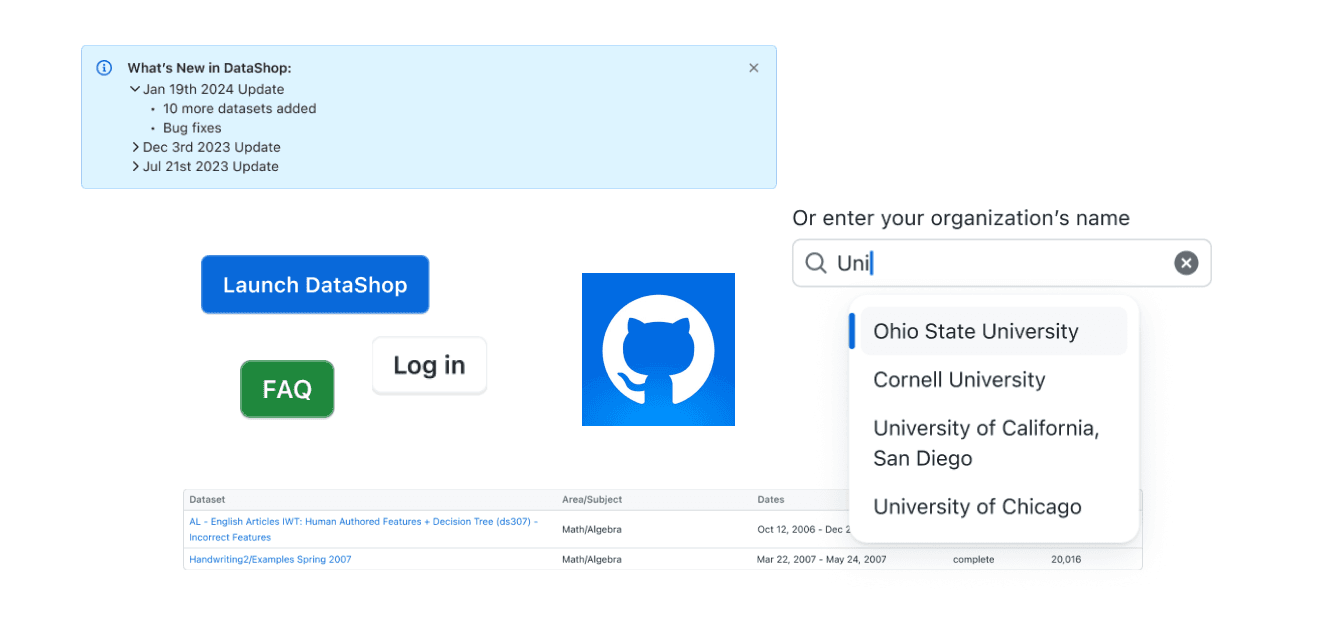Click into the organization name search field
The width and height of the screenshot is (1323, 636).
[x=1001, y=263]
